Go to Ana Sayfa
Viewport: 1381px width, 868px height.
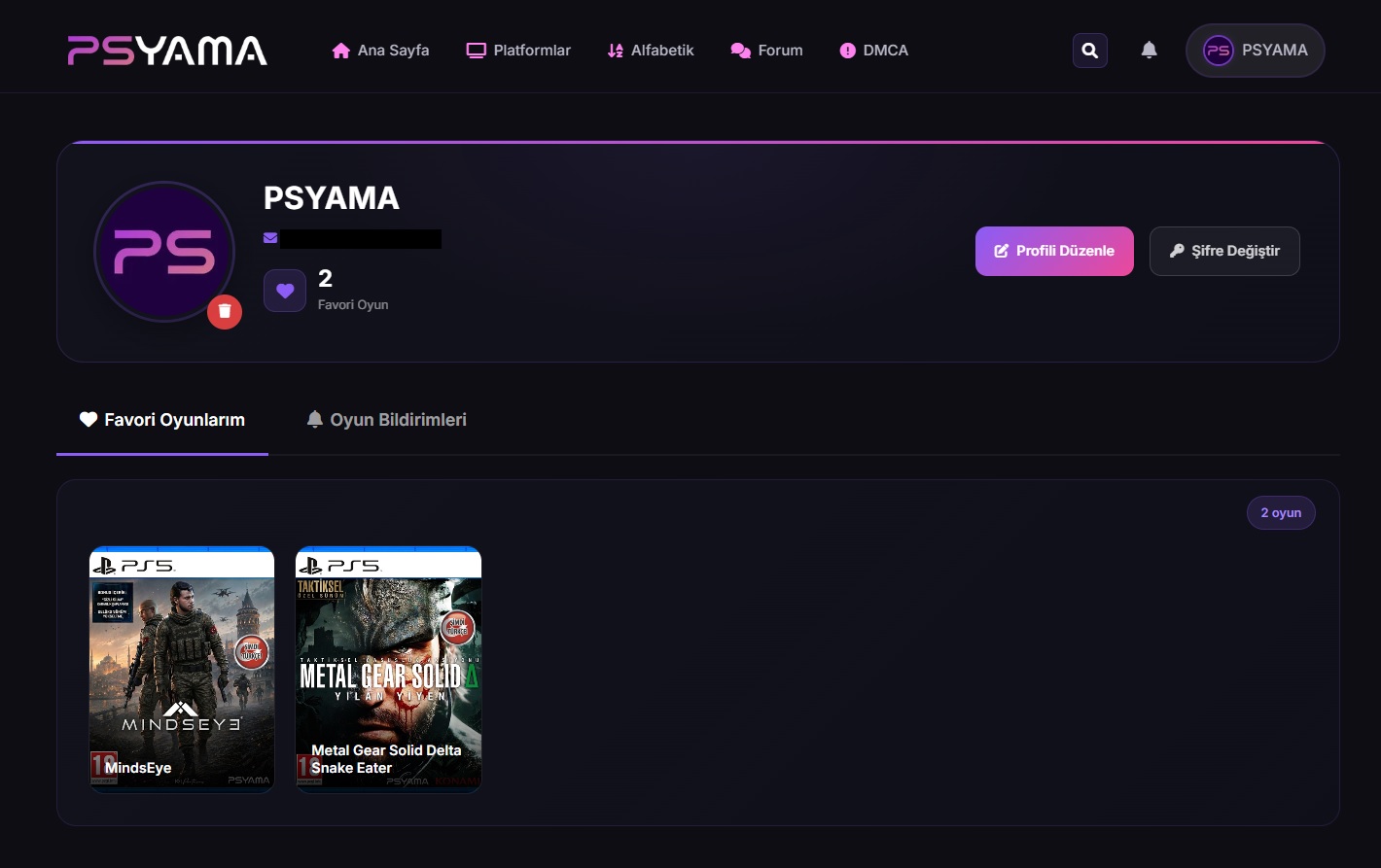point(380,51)
